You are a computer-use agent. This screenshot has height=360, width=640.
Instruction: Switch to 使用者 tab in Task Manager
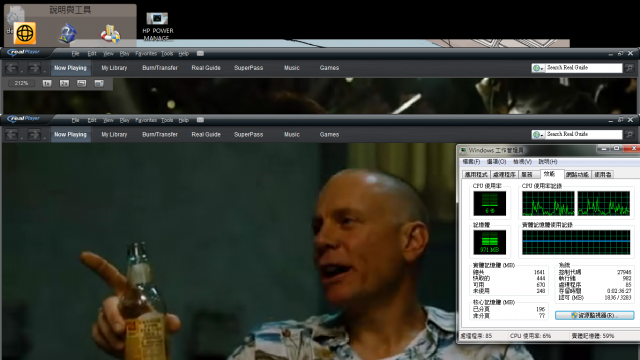603,175
